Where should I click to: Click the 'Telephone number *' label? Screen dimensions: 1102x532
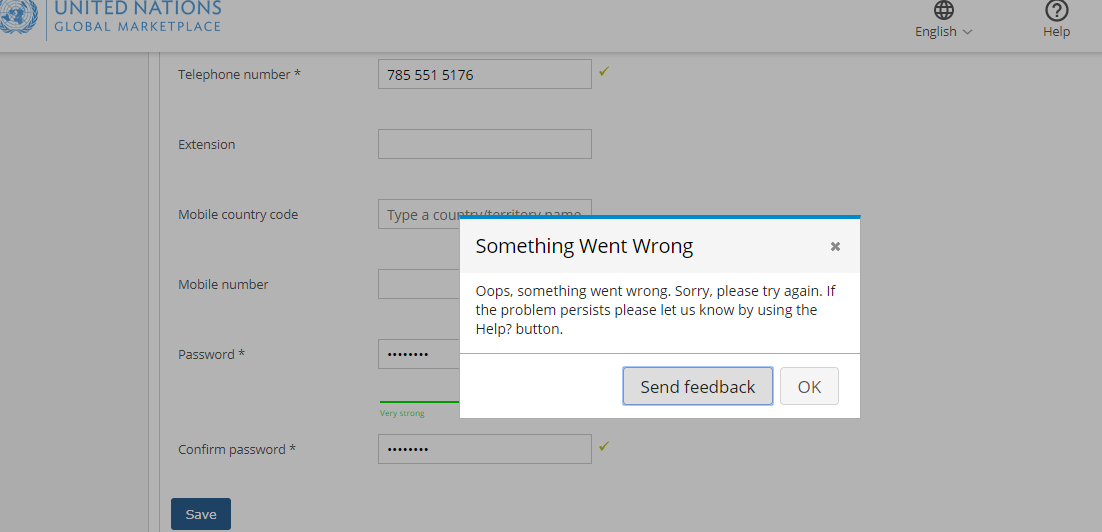coord(240,74)
